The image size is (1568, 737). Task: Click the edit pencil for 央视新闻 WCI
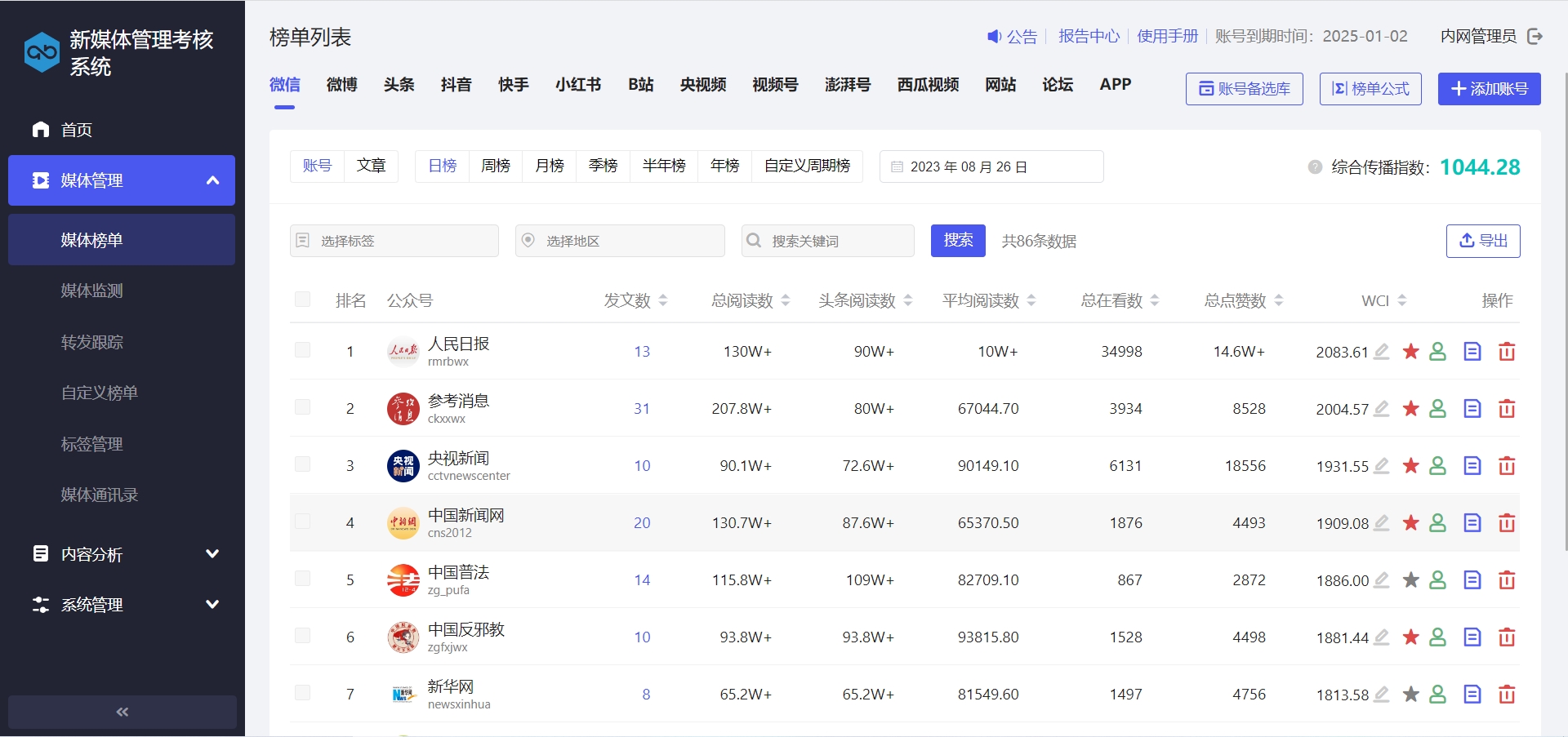[1381, 466]
